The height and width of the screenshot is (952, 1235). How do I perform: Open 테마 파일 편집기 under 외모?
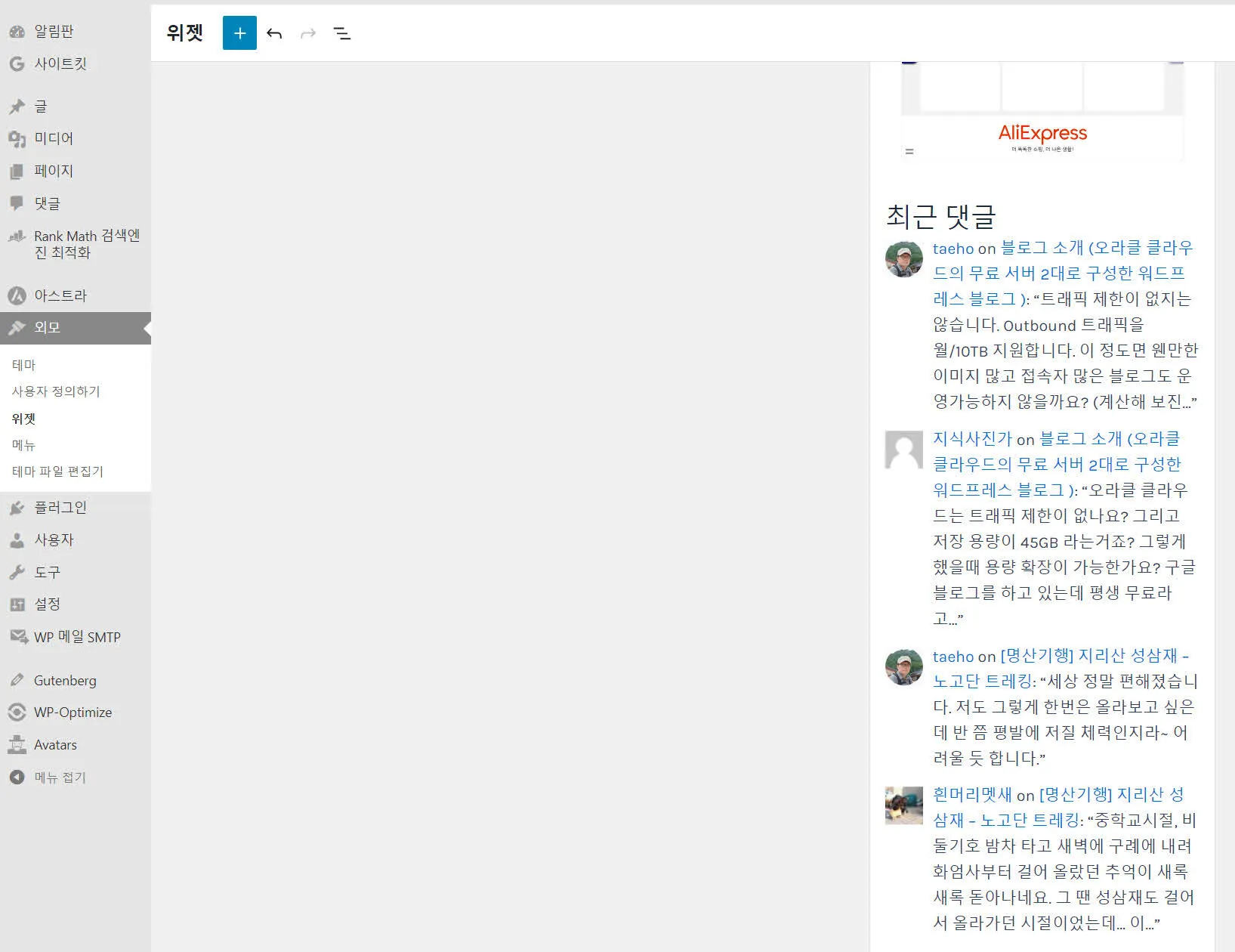point(56,471)
